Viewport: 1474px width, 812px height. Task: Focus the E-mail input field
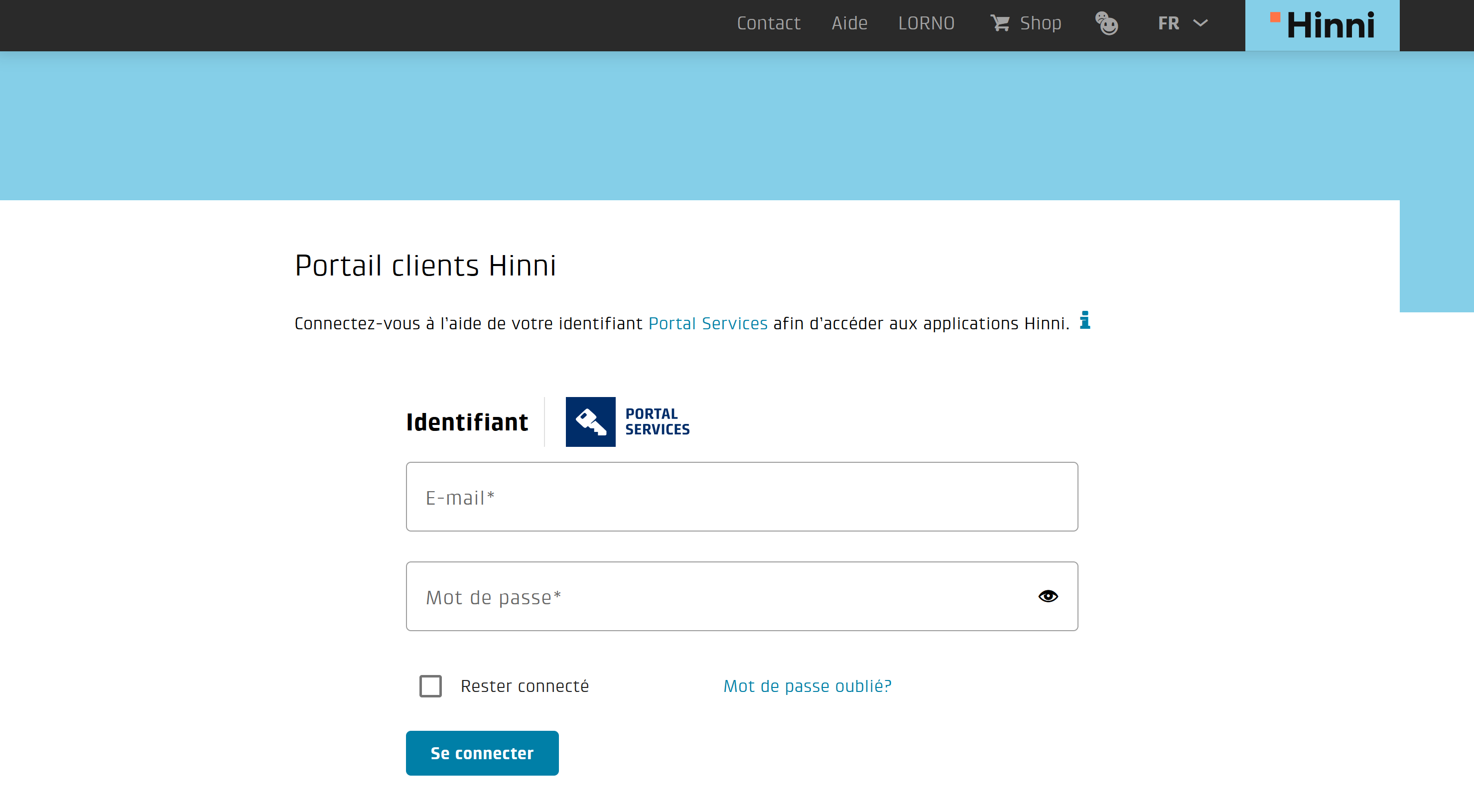[x=742, y=497]
